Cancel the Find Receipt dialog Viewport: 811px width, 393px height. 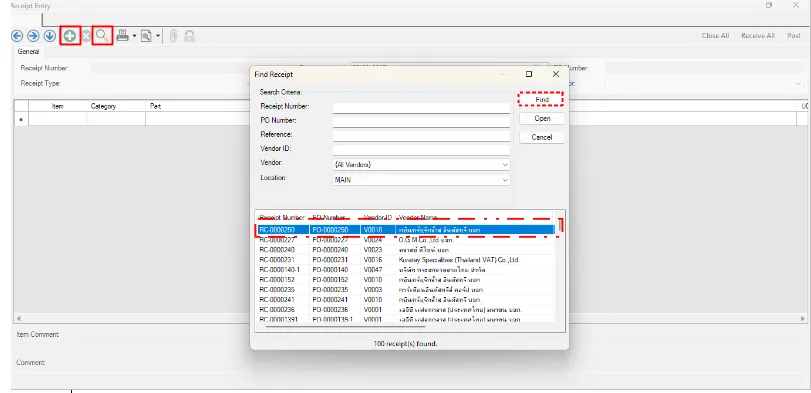point(542,137)
